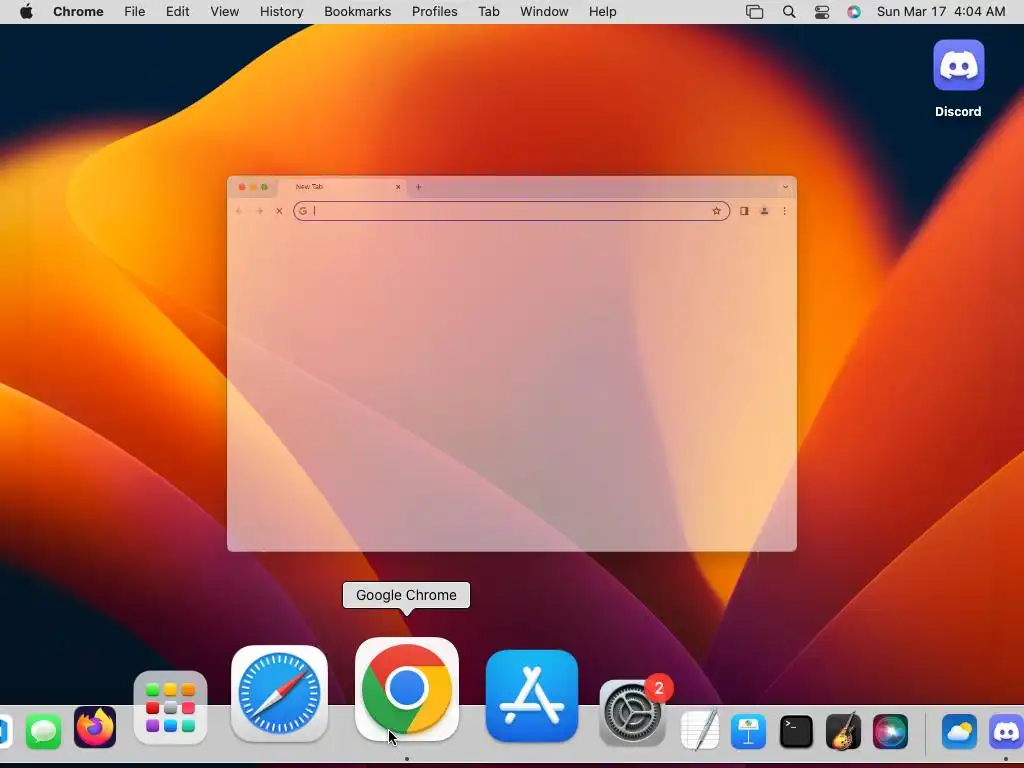Screen dimensions: 1024x768
Task: Click the Stage Manager menu bar icon
Action: tap(754, 12)
